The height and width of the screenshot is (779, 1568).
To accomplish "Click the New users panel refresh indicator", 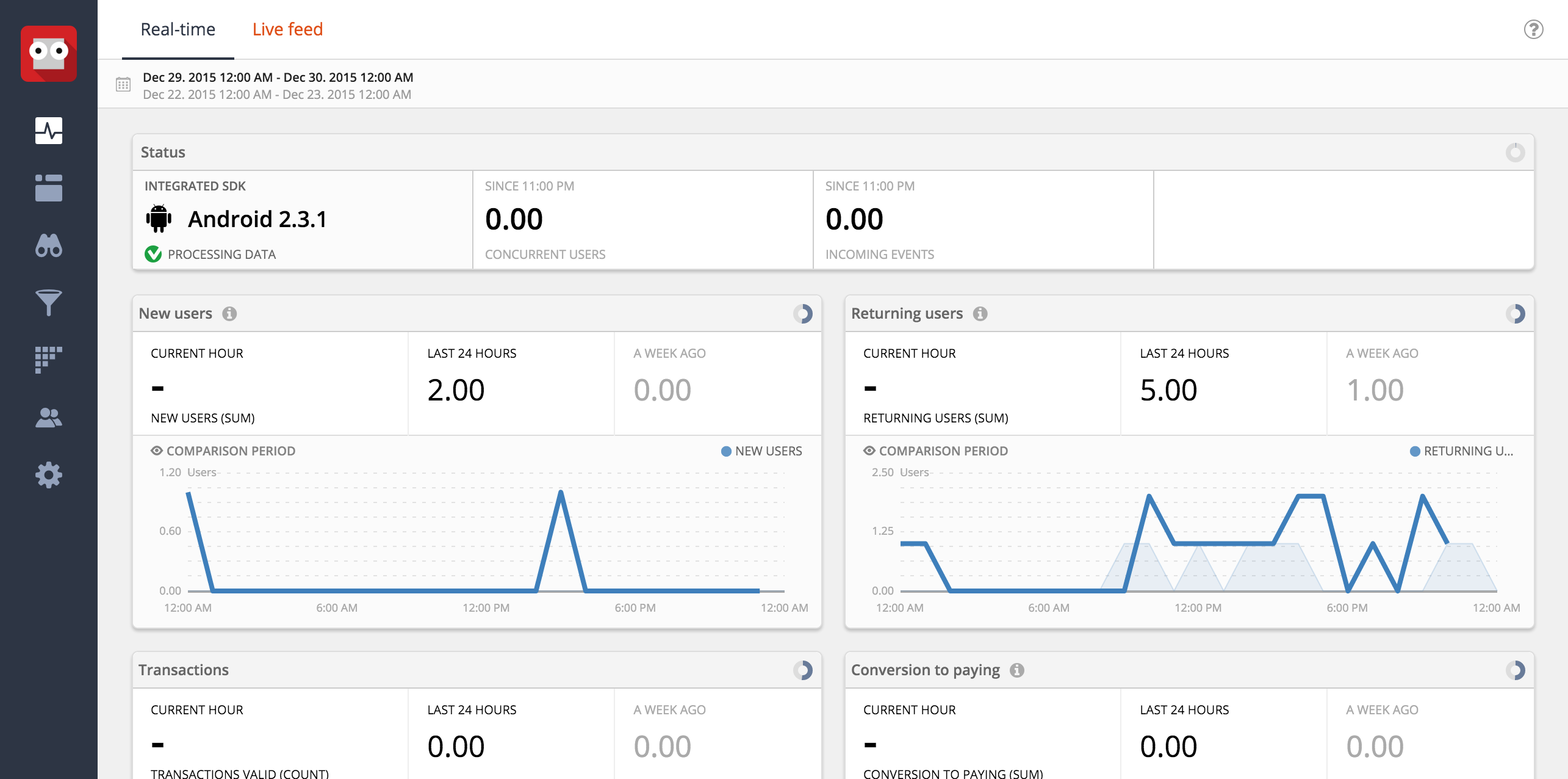I will pyautogui.click(x=803, y=314).
